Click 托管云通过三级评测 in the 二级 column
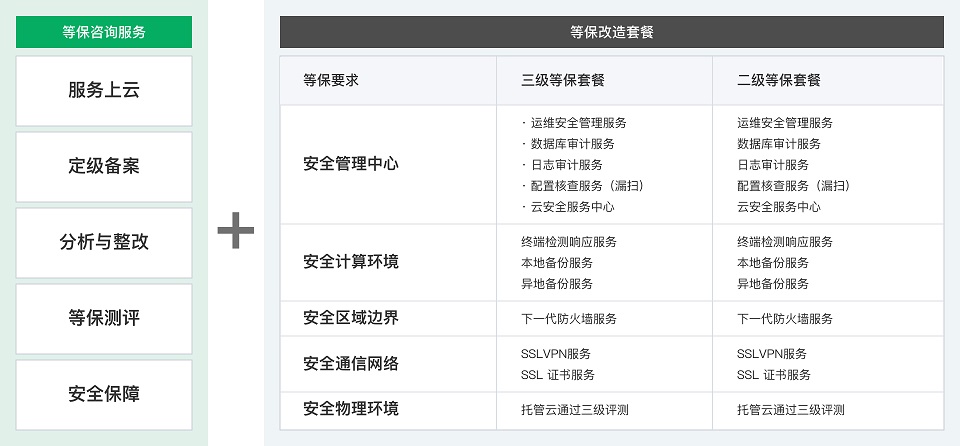This screenshot has height=446, width=960. tap(790, 410)
